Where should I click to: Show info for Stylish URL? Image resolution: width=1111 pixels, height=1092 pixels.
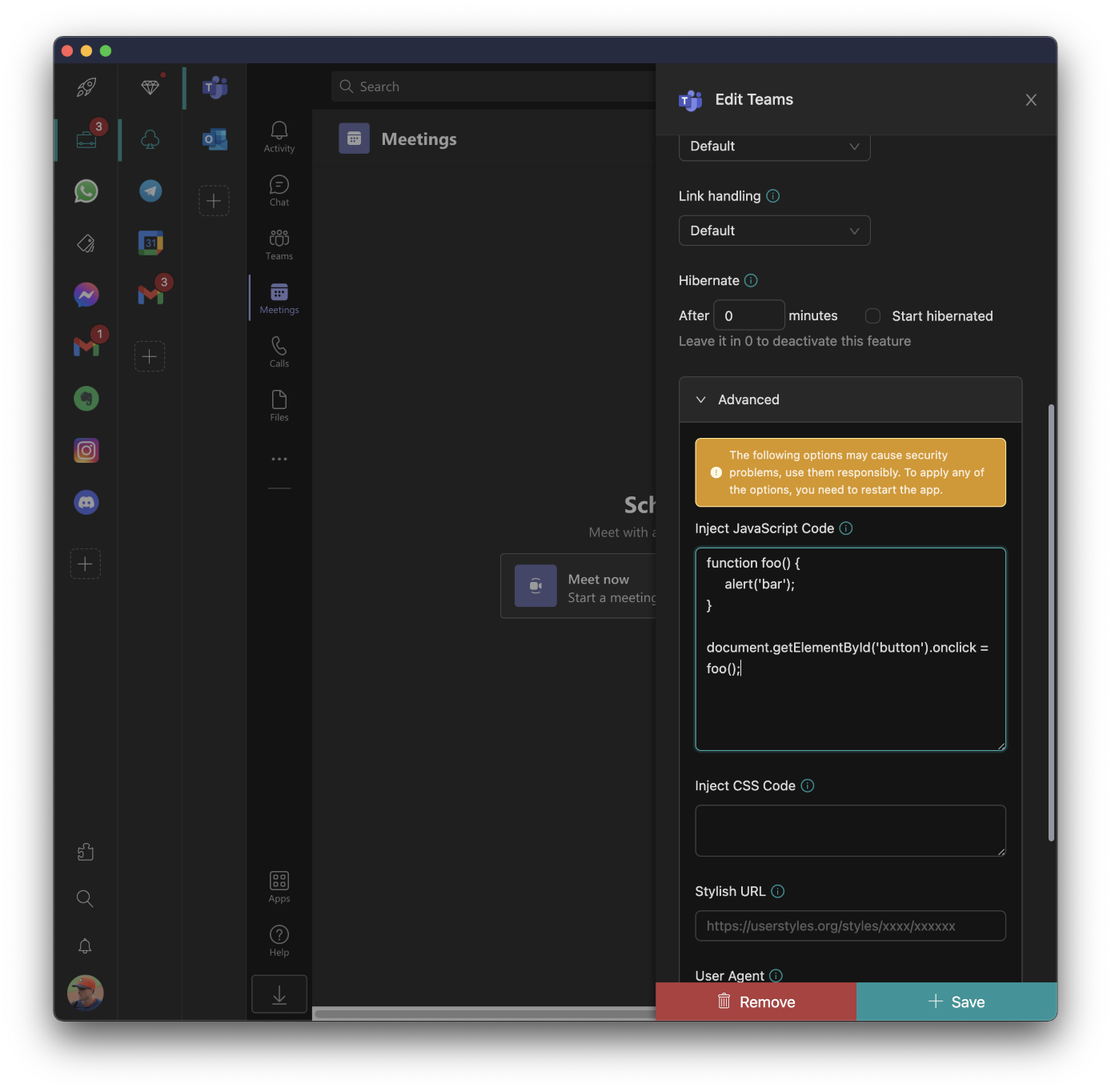click(777, 891)
